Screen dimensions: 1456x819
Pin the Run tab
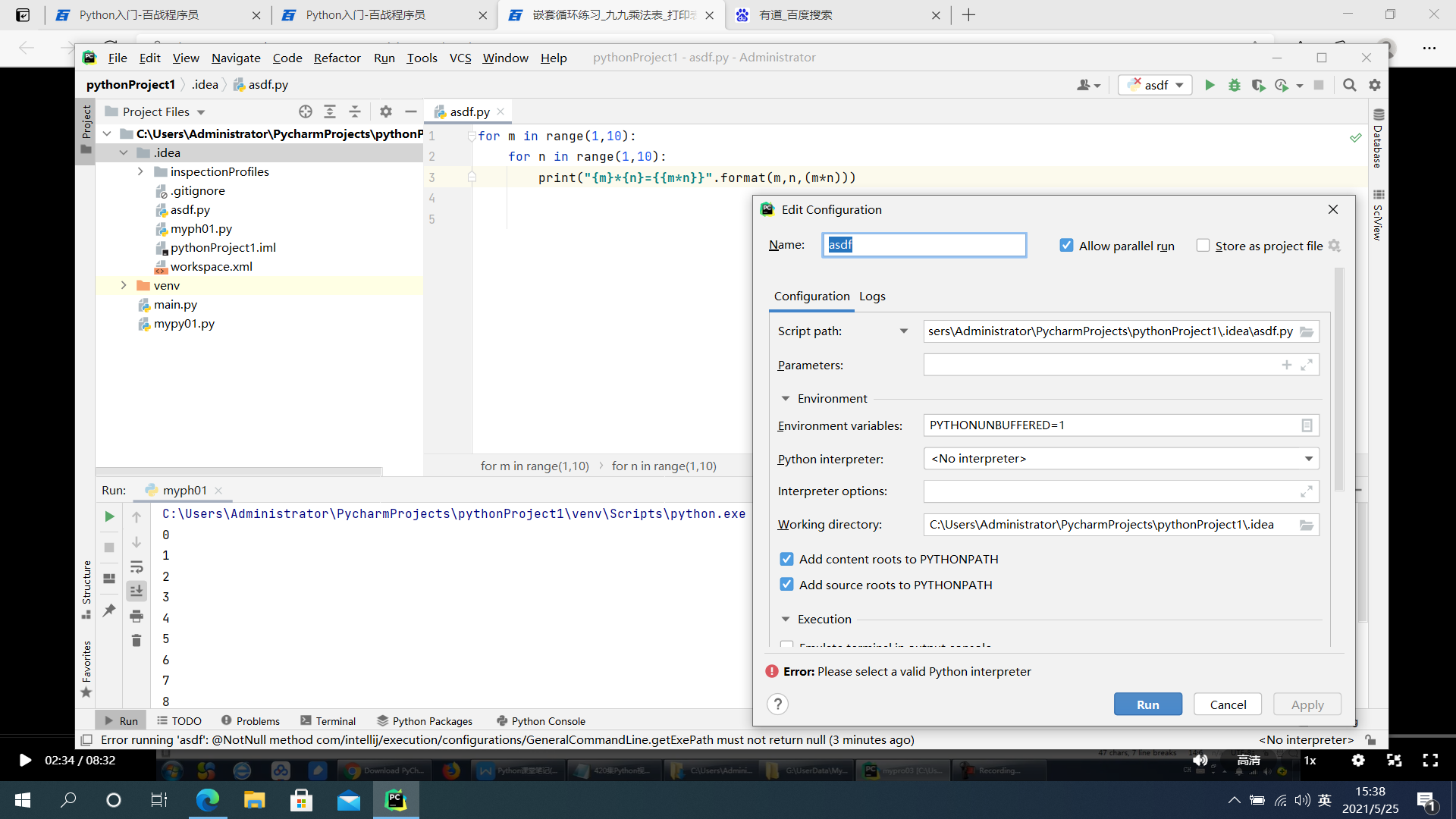click(x=109, y=610)
